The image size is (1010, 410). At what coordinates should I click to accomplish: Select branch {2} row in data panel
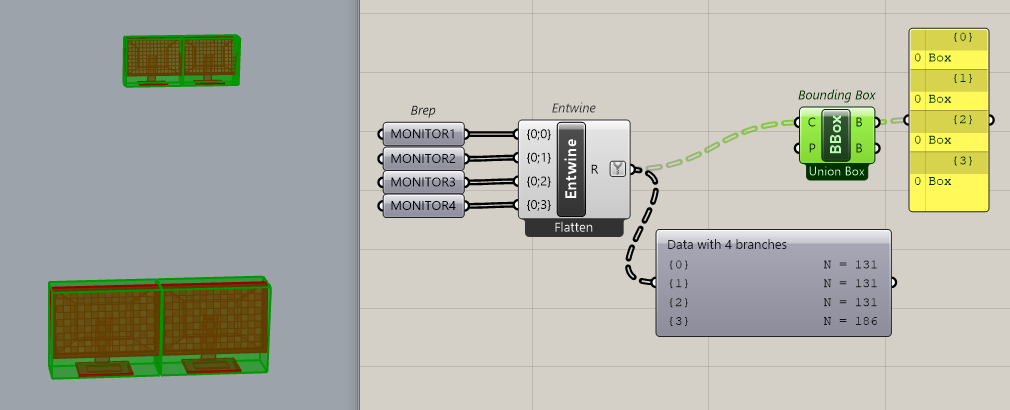coord(773,302)
